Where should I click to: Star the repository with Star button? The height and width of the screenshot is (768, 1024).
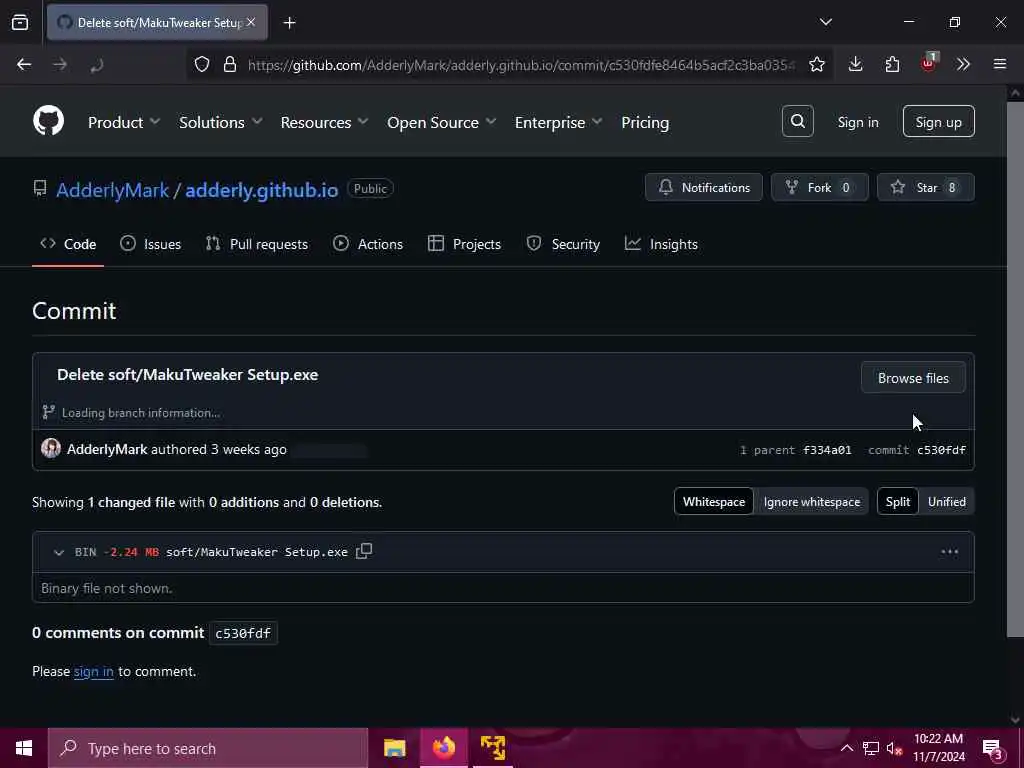point(926,187)
